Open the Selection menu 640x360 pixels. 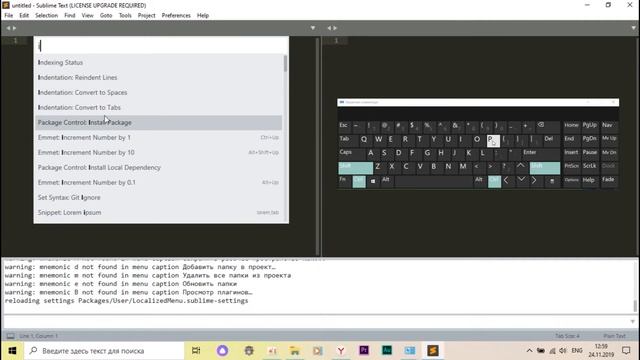(x=46, y=16)
